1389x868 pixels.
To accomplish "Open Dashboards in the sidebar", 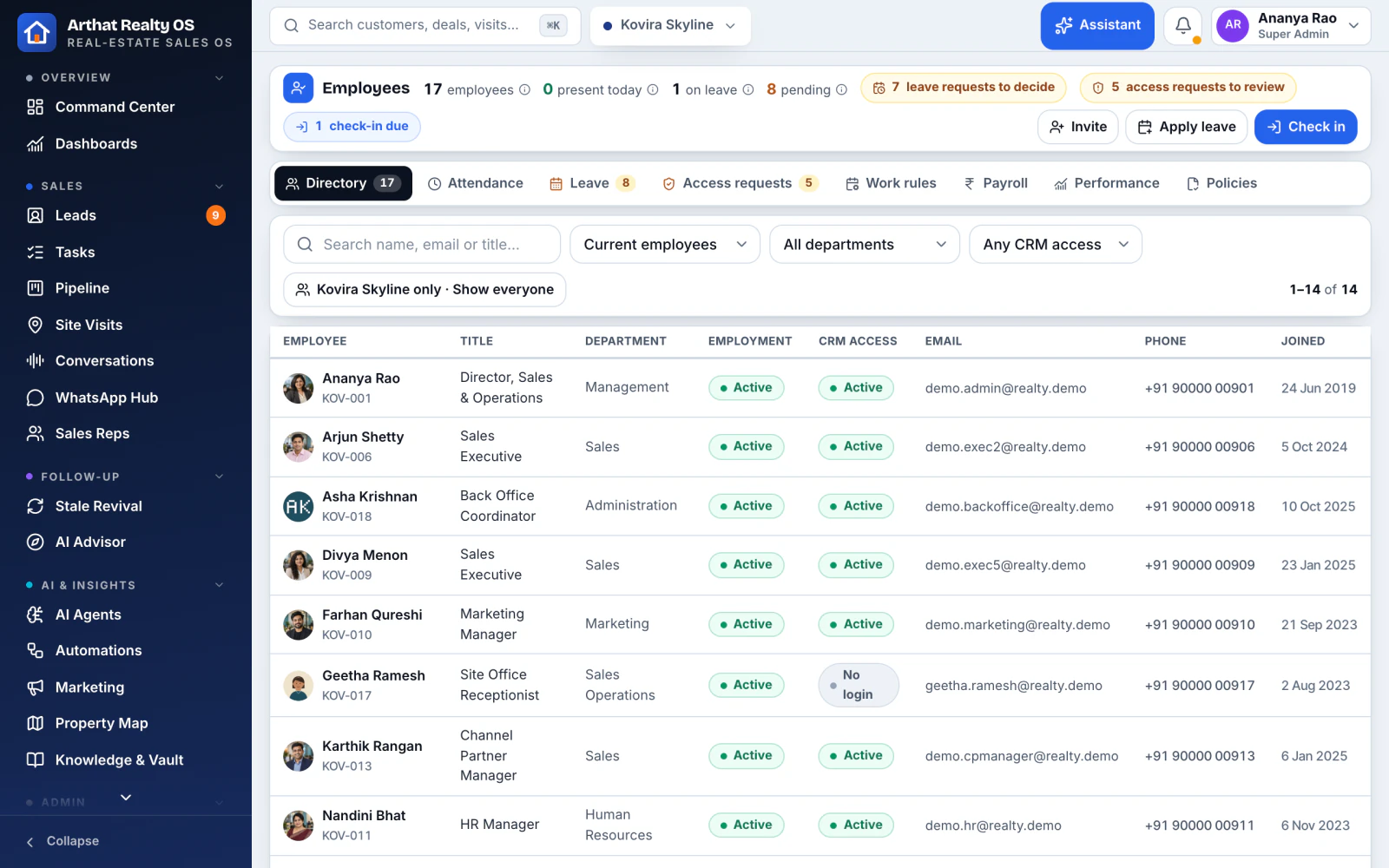I will (126, 143).
